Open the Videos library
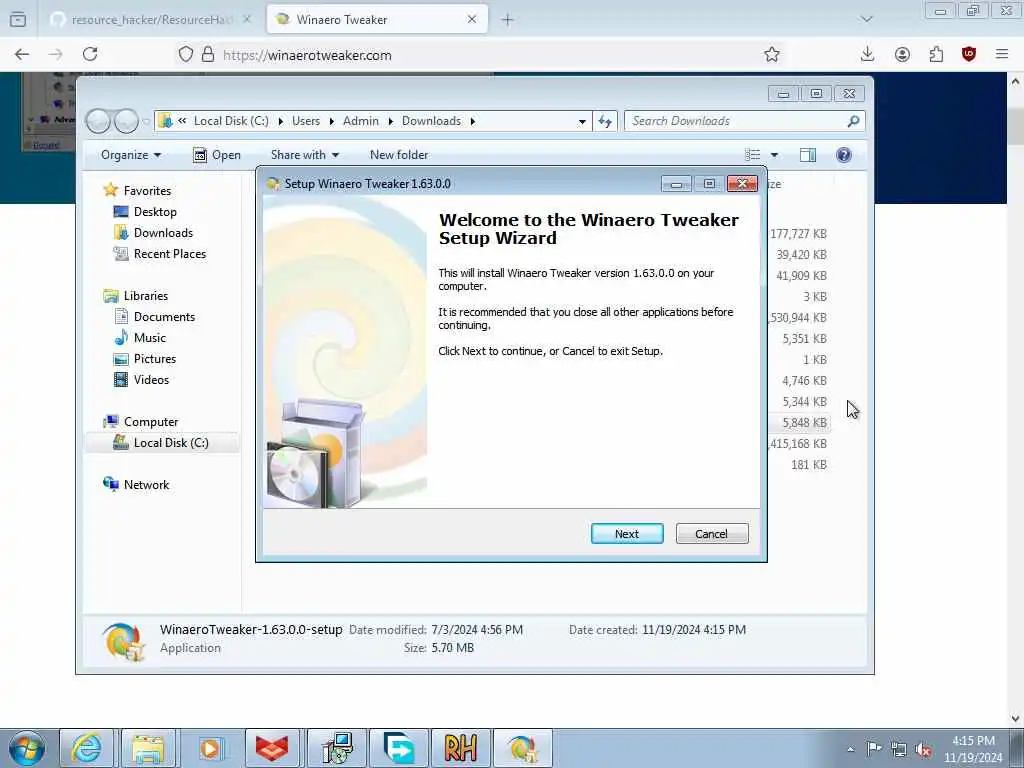The height and width of the screenshot is (768, 1024). pyautogui.click(x=151, y=379)
